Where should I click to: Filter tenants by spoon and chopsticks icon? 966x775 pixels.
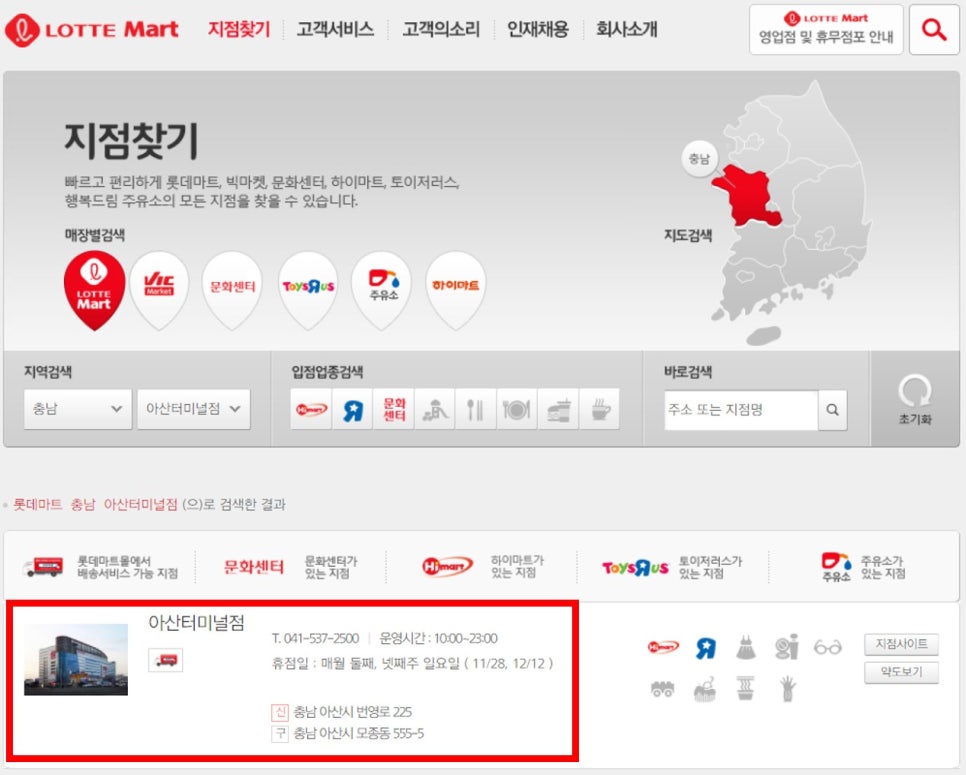coord(476,409)
